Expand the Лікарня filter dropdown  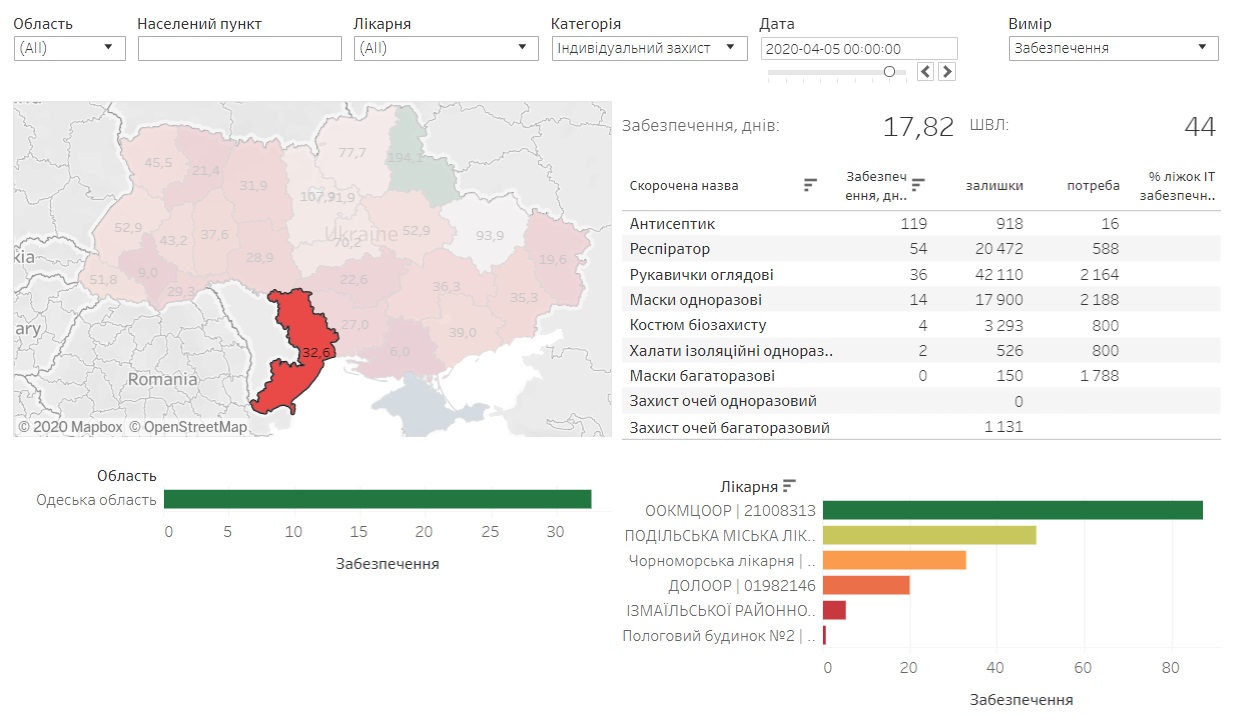445,48
